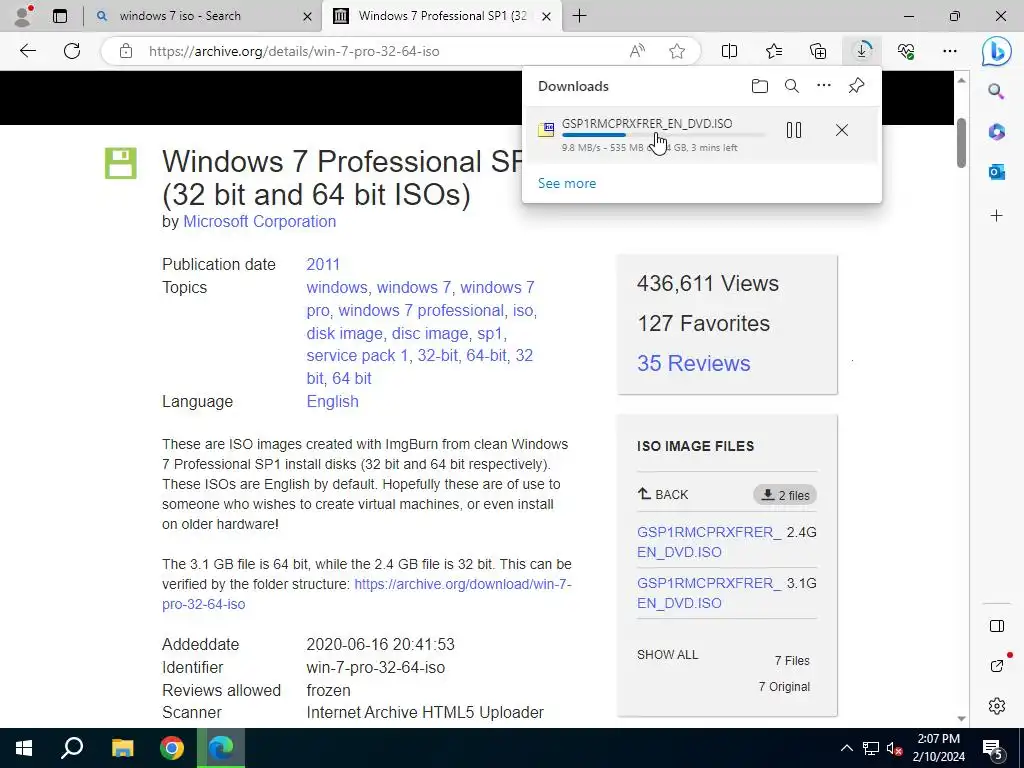Pin the Downloads panel
This screenshot has width=1024, height=768.
click(856, 86)
